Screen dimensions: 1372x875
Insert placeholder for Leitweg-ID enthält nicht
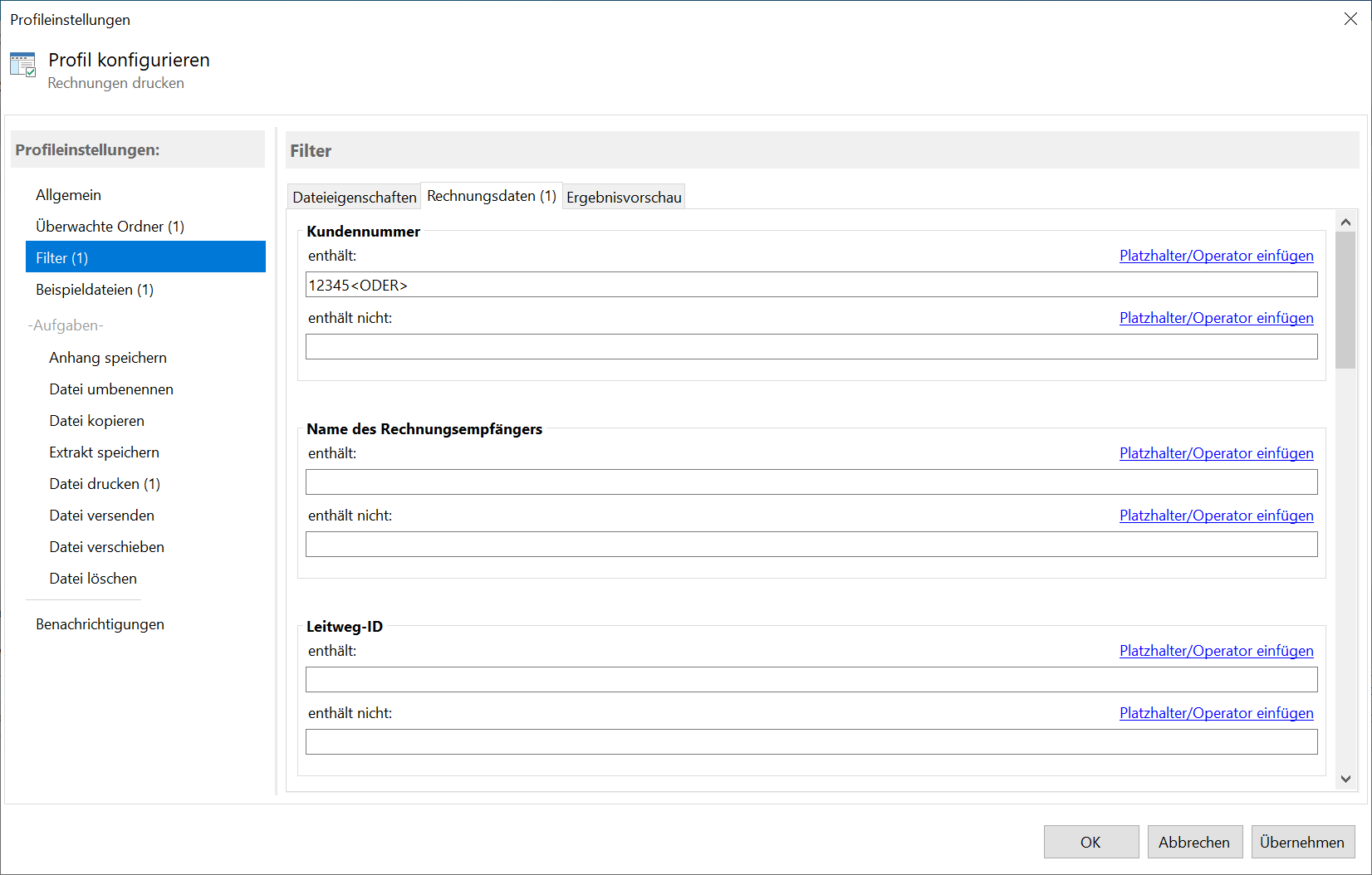1216,713
